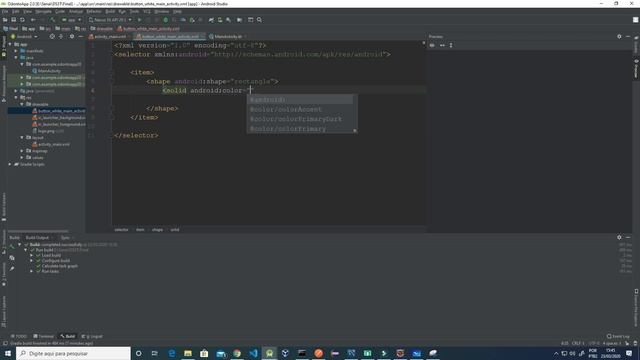Open Chrome from the taskbar
The image size is (640, 360).
click(x=237, y=353)
